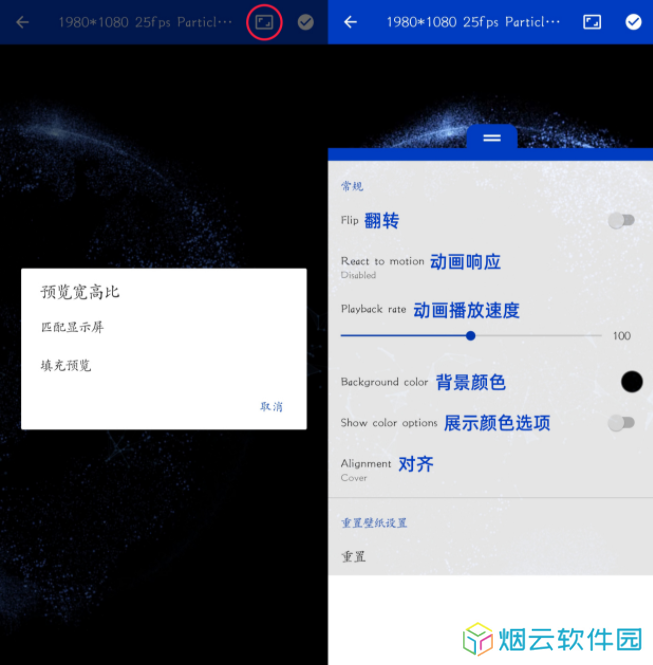Click the Background color label
Viewport: 653px width, 665px height.
[384, 382]
